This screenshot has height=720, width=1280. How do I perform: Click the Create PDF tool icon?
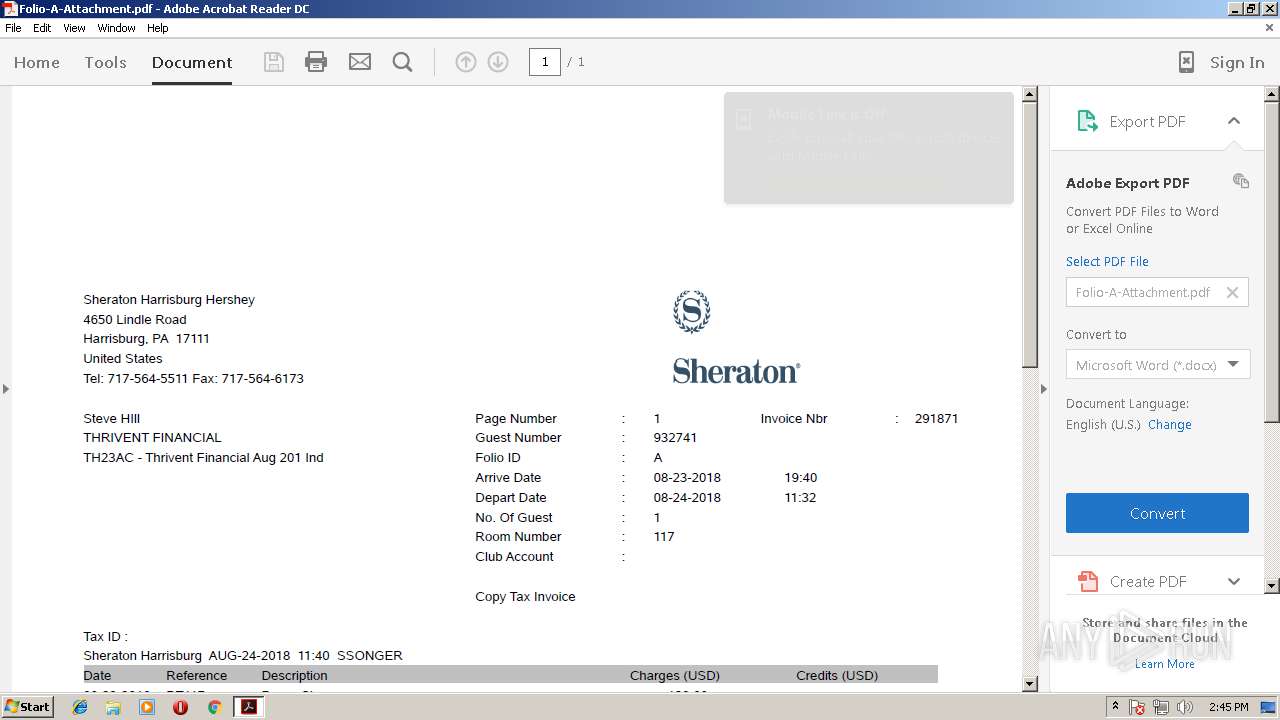[x=1087, y=581]
